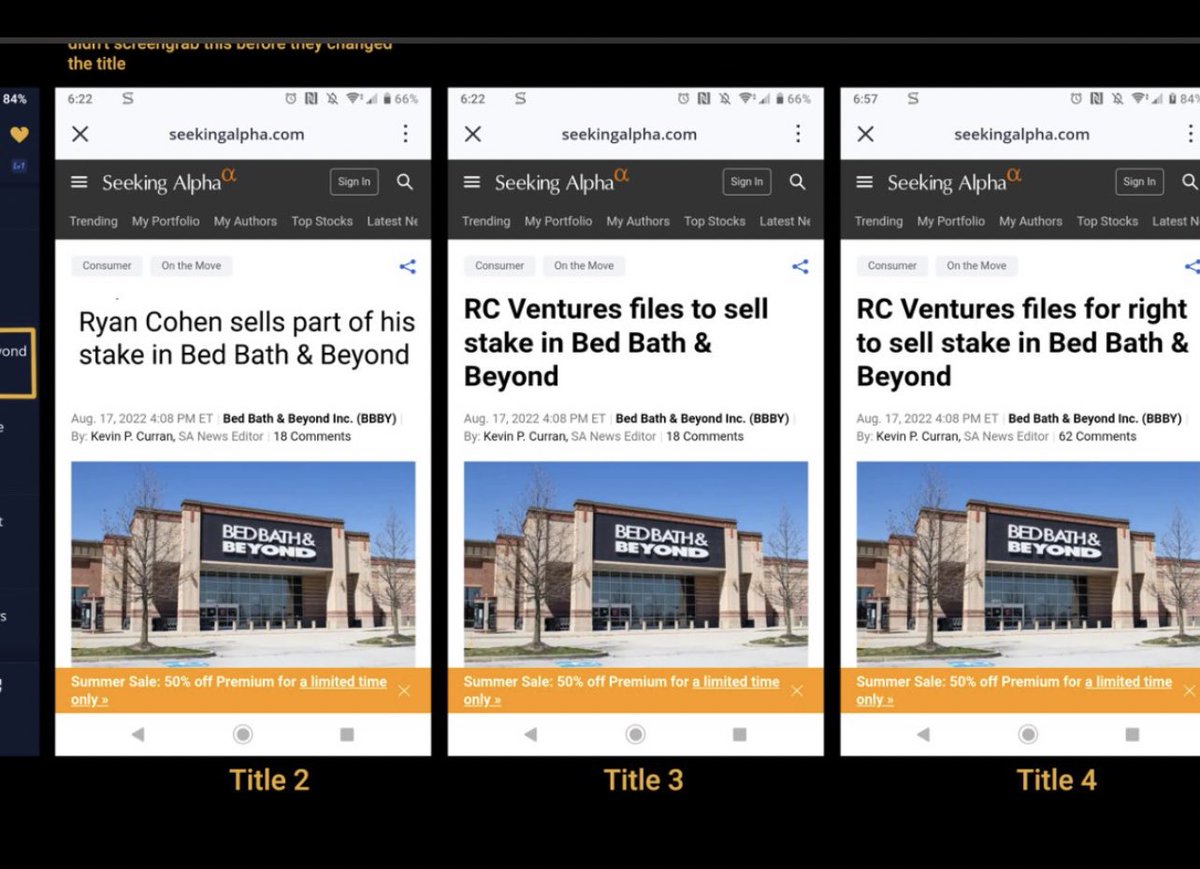Open Top Stocks tab in Title 3 screenshot
This screenshot has height=869, width=1200.
click(715, 221)
